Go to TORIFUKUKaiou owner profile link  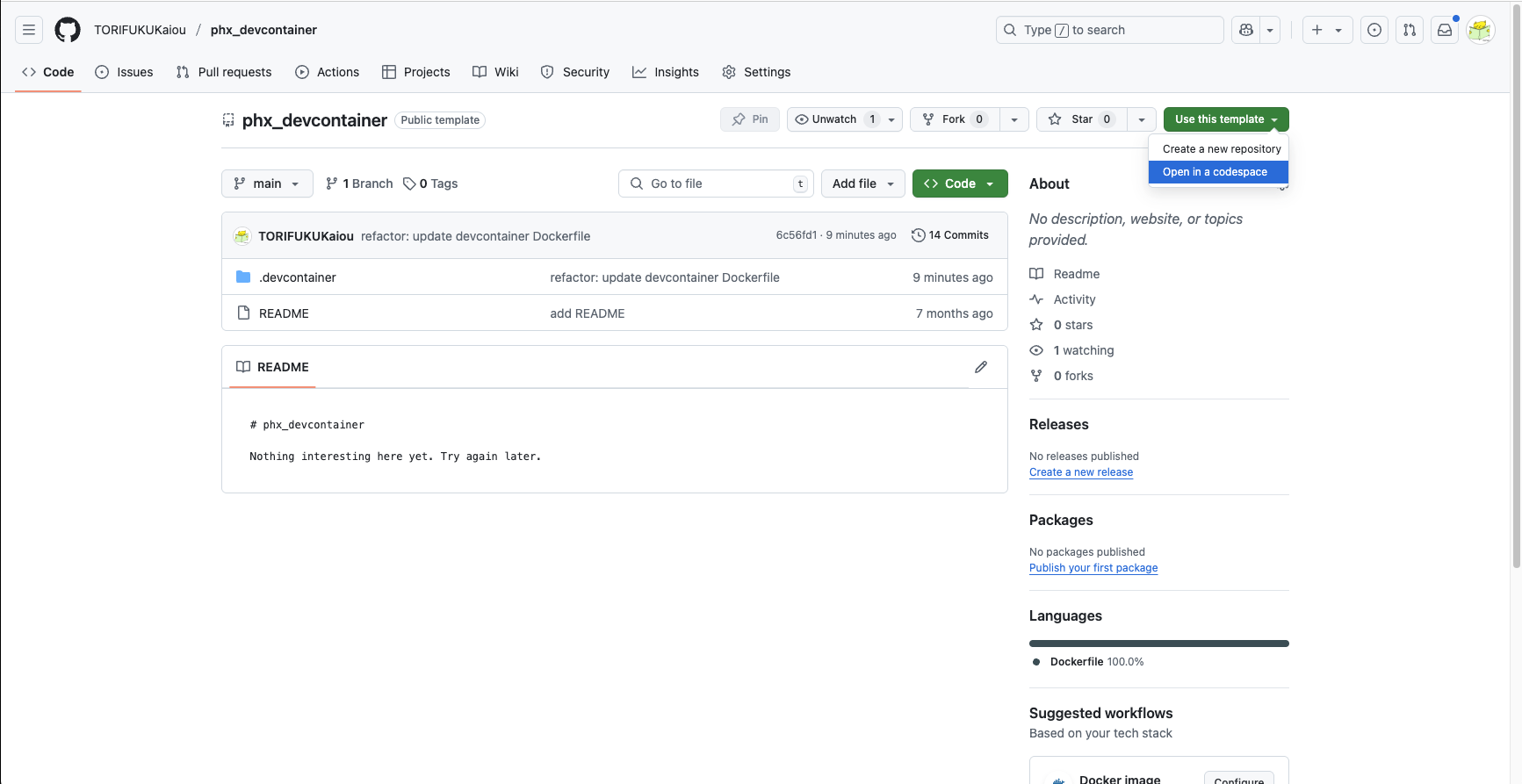141,30
